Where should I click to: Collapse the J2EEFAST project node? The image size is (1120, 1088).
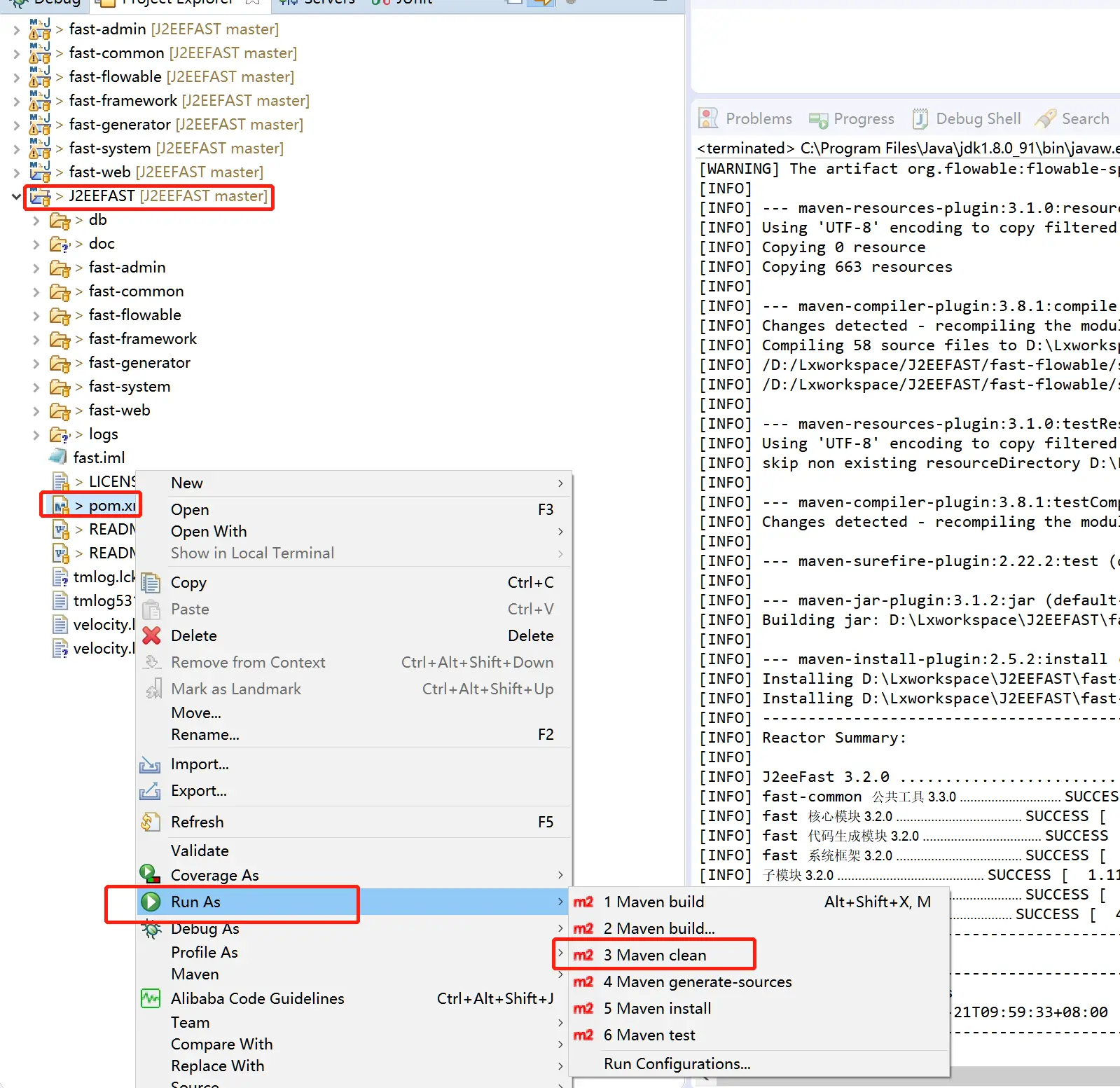[17, 197]
